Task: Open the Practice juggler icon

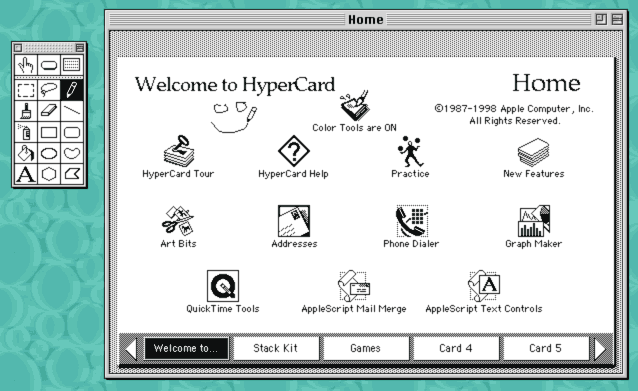Action: pos(410,157)
